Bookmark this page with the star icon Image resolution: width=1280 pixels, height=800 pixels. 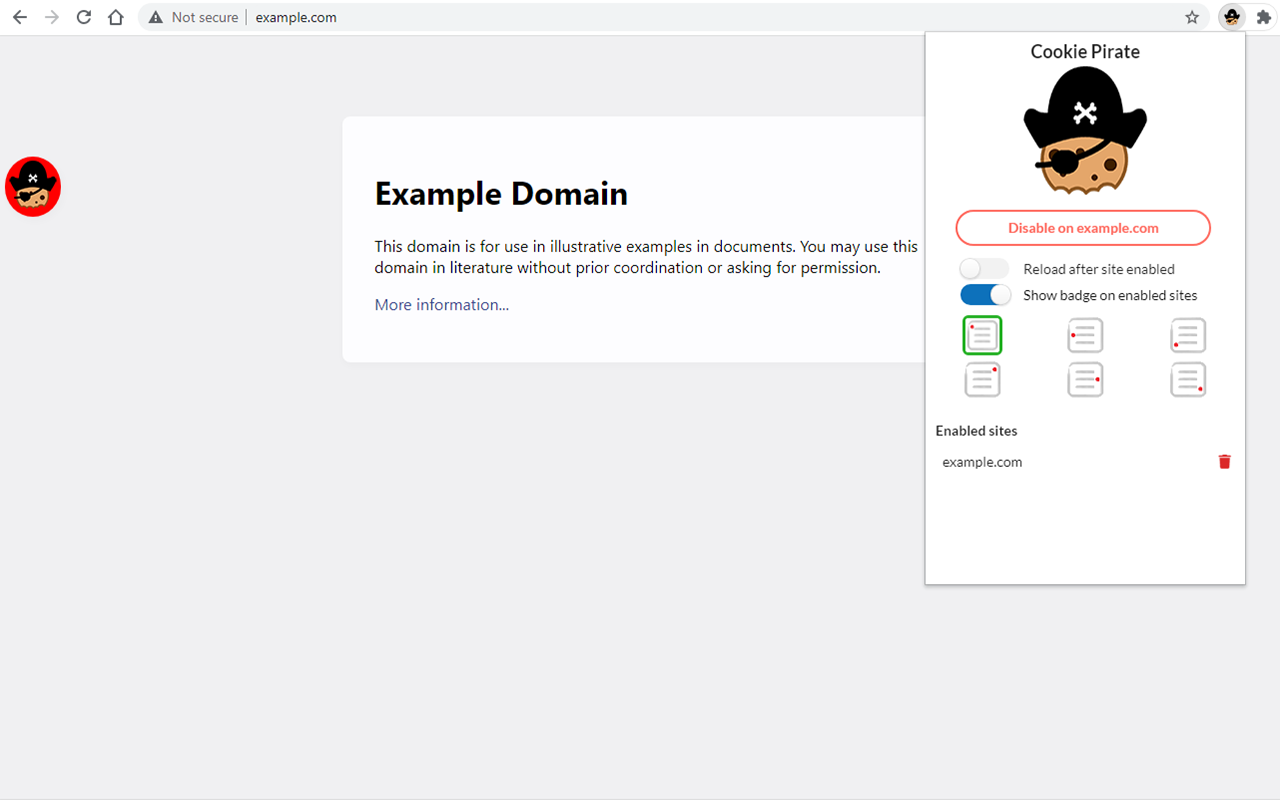pos(1192,17)
